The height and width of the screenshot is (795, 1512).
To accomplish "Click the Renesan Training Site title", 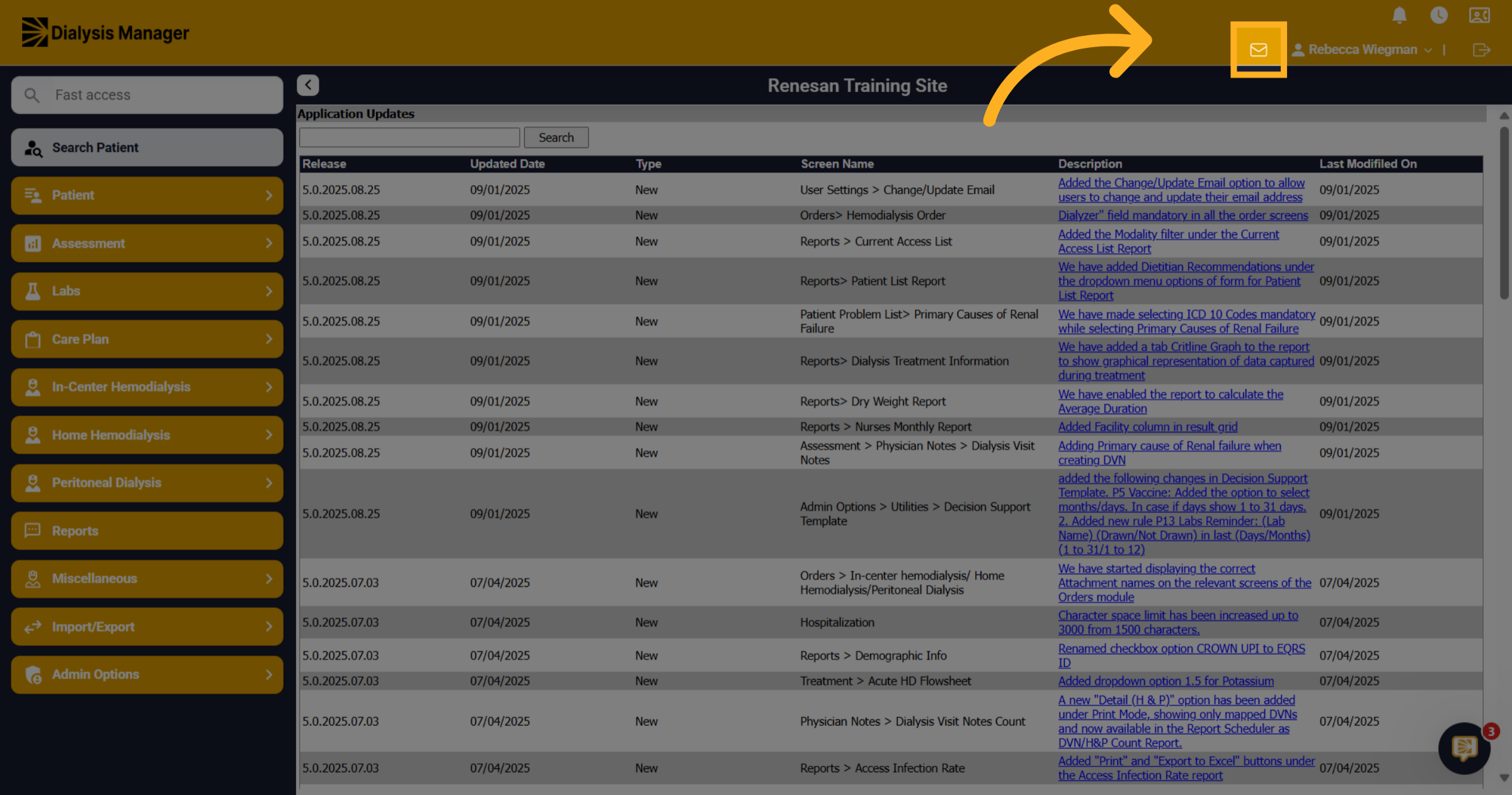I will point(857,86).
